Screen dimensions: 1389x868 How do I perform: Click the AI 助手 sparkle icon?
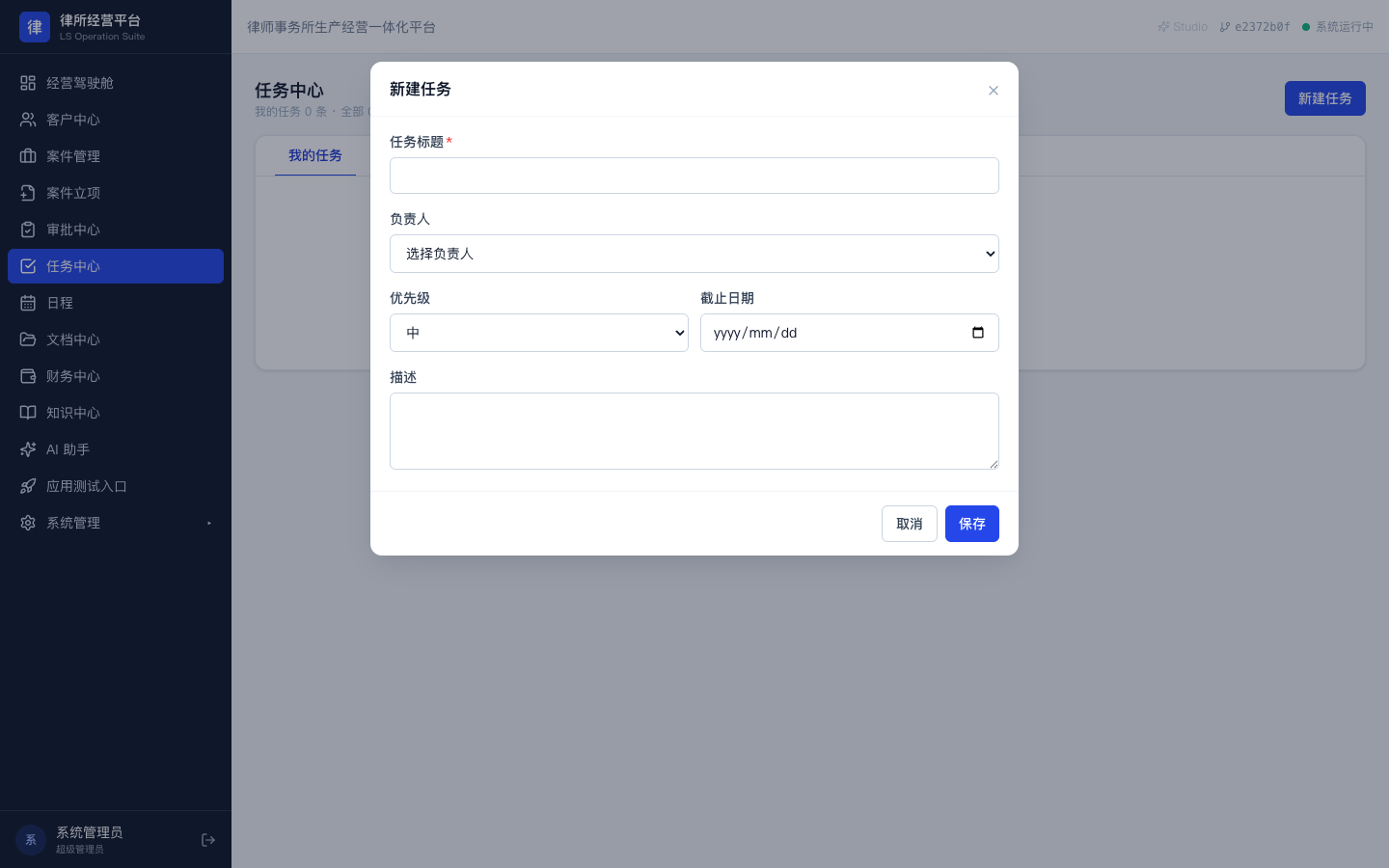point(28,449)
